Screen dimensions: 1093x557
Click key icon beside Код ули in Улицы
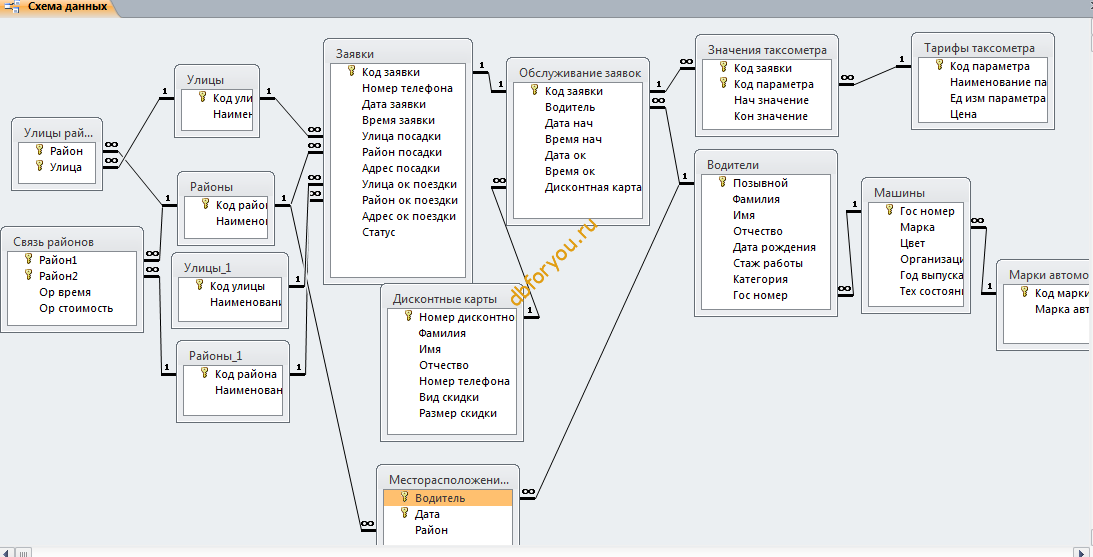click(x=203, y=98)
